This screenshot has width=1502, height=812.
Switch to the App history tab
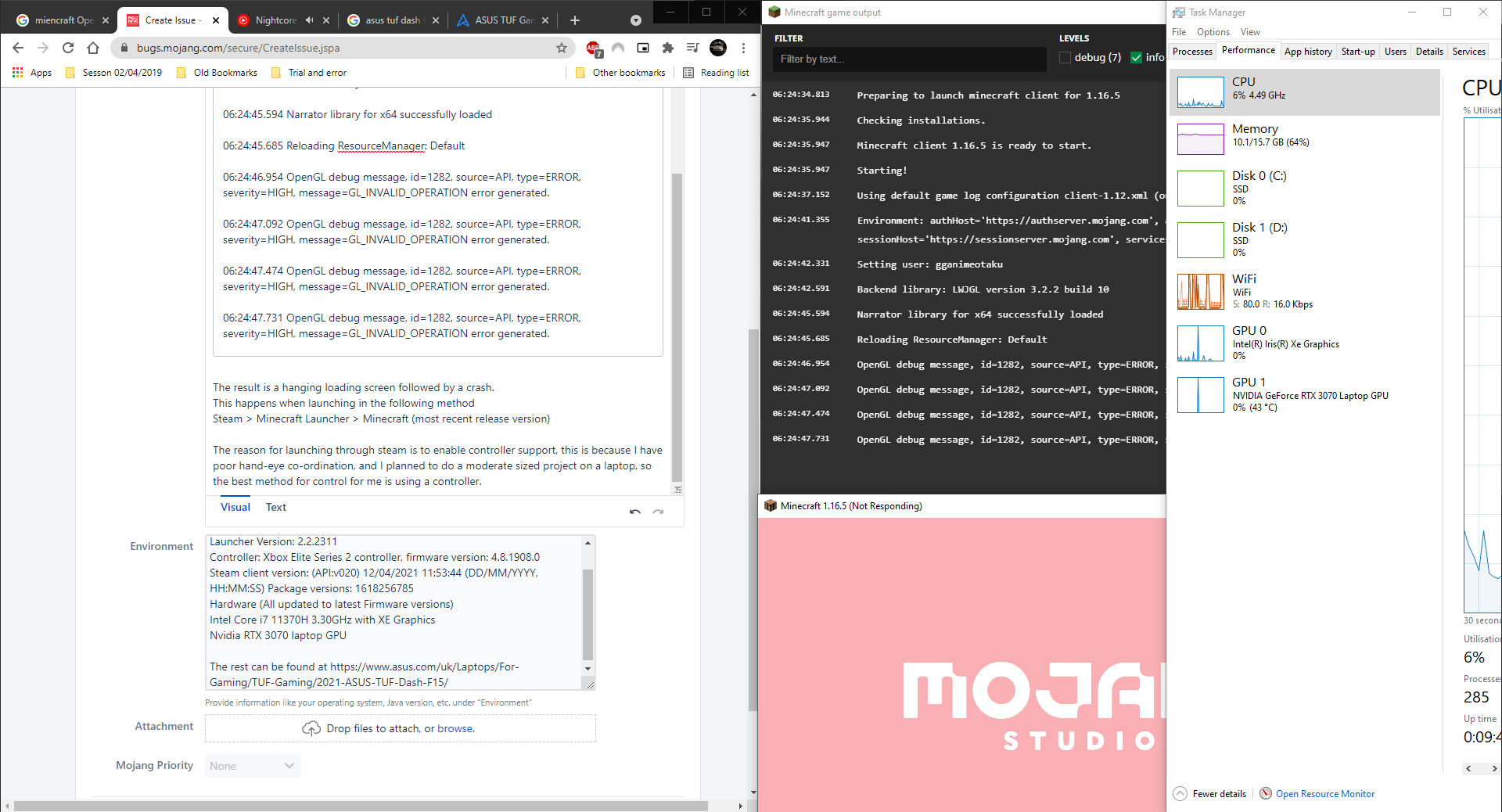[x=1307, y=52]
